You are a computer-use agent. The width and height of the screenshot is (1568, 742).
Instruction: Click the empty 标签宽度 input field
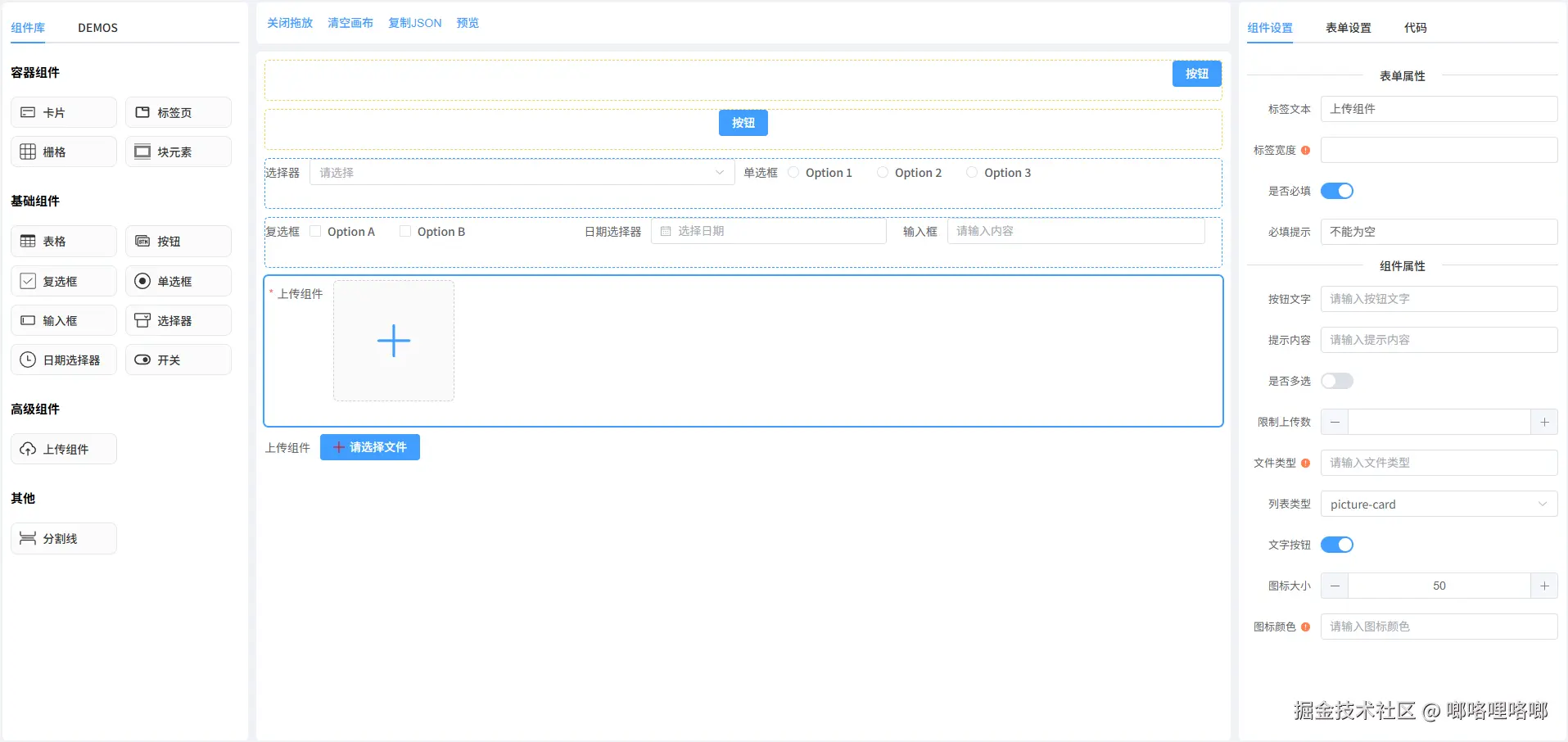(x=1439, y=150)
